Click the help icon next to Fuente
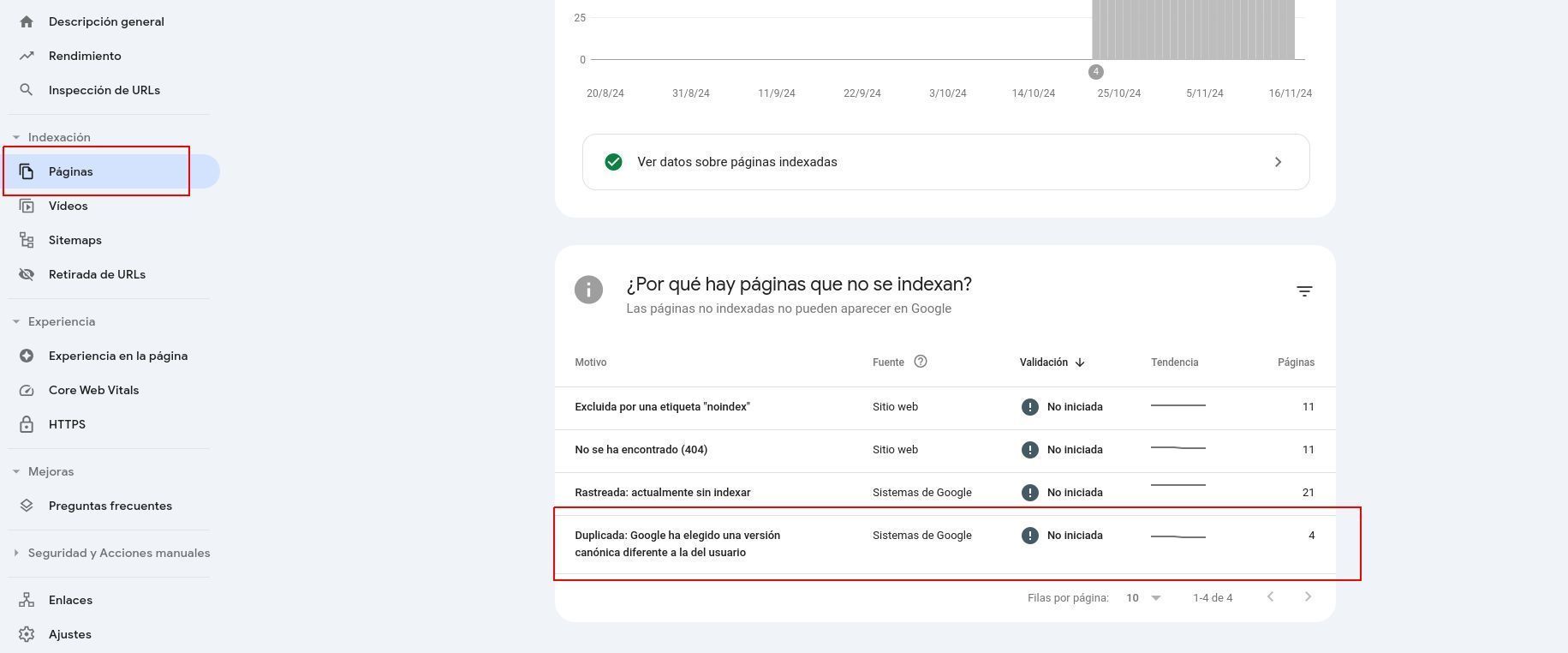Viewport: 1568px width, 653px height. (921, 362)
